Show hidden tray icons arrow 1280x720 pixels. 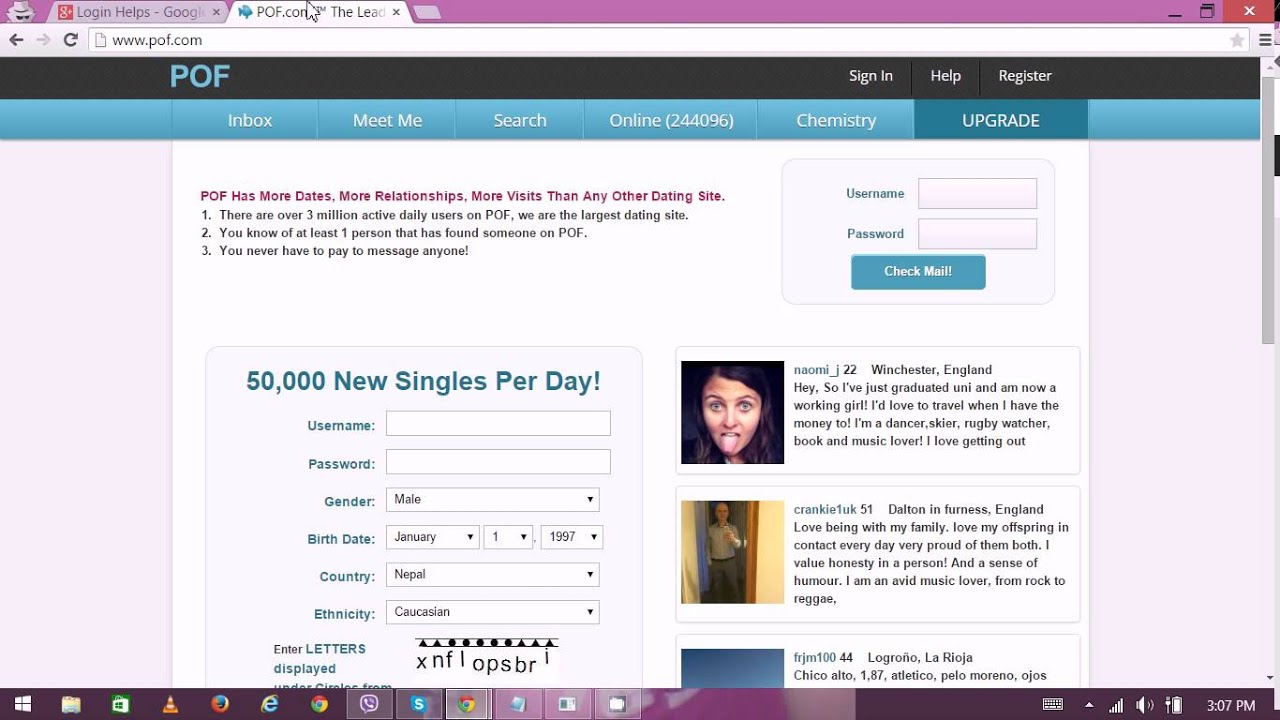tap(1087, 704)
